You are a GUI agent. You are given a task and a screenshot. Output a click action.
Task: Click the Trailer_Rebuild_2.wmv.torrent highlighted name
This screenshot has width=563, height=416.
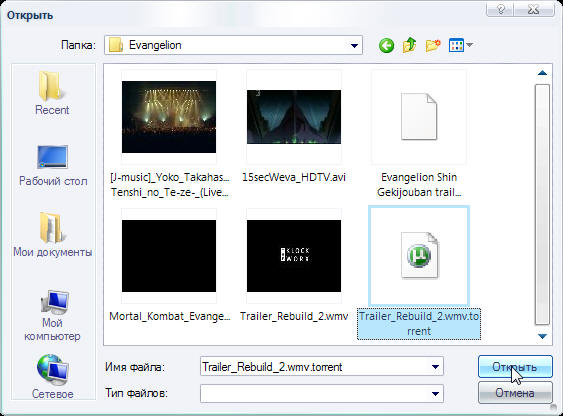[x=419, y=324]
